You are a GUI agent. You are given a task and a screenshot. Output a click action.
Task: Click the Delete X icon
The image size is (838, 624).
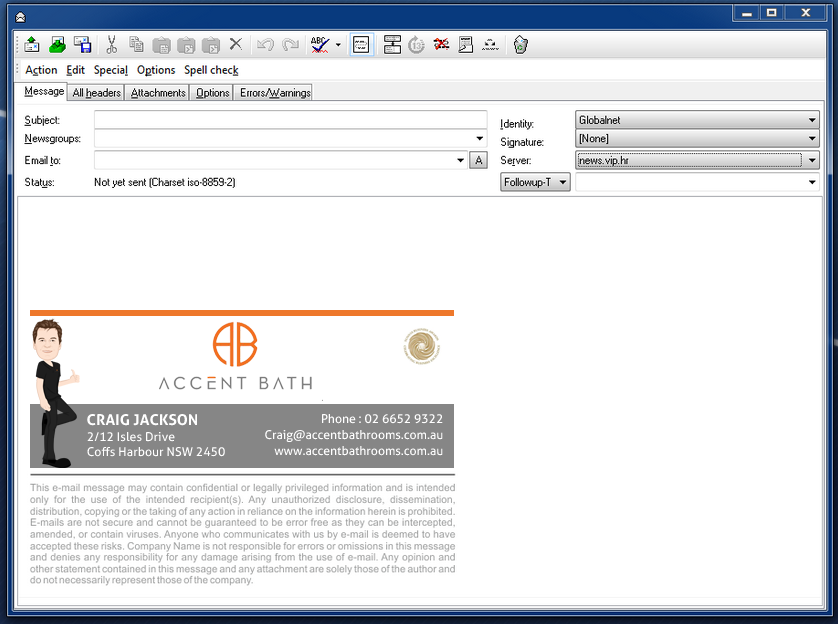[236, 44]
